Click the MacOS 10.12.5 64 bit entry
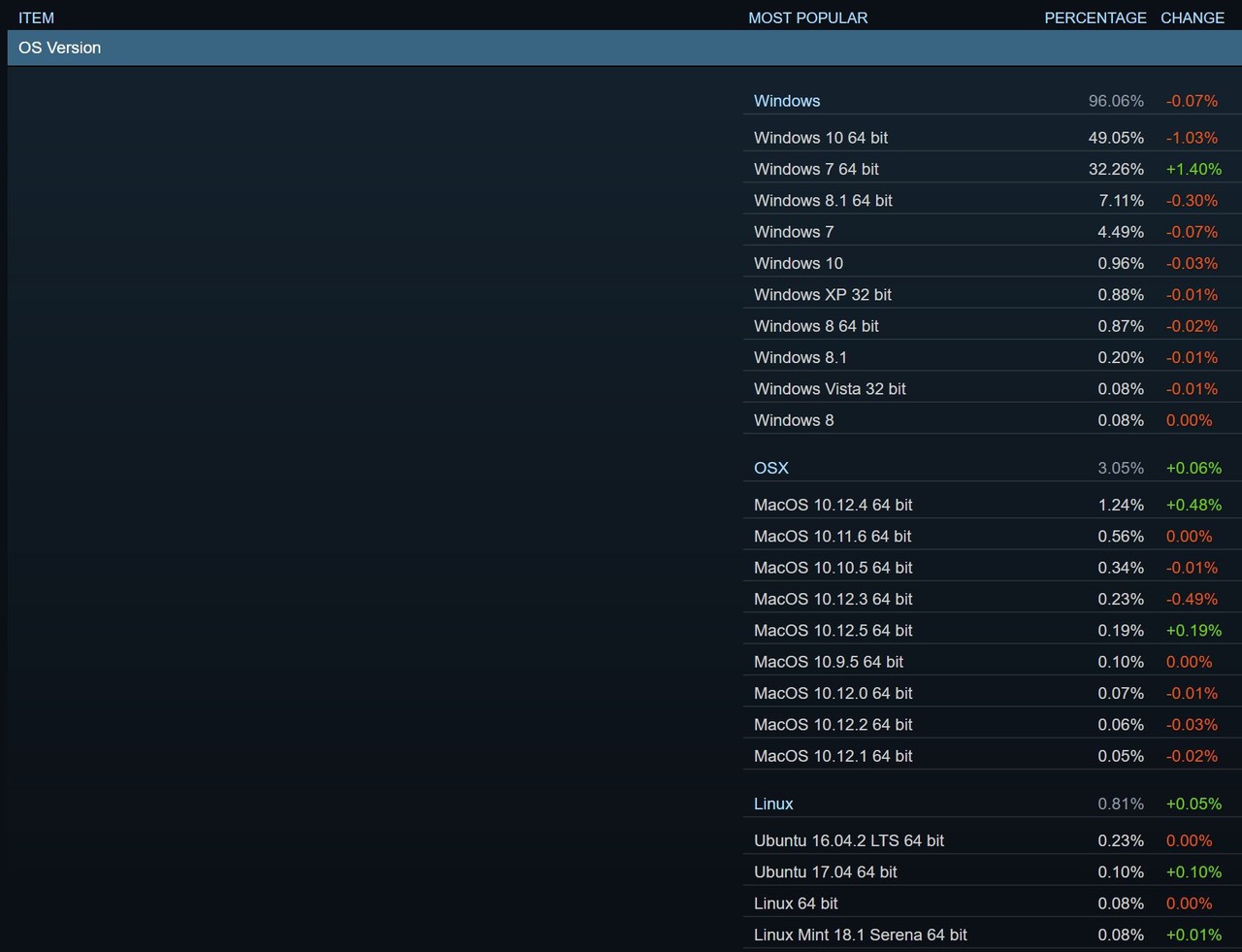This screenshot has width=1242, height=952. (833, 631)
